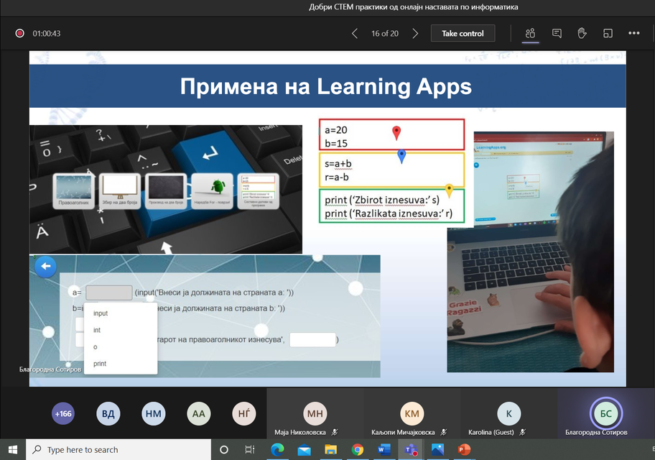Viewport: 655px width, 460px height.
Task: Click muted mic icon beside Karolina (Guest)
Action: coord(522,432)
